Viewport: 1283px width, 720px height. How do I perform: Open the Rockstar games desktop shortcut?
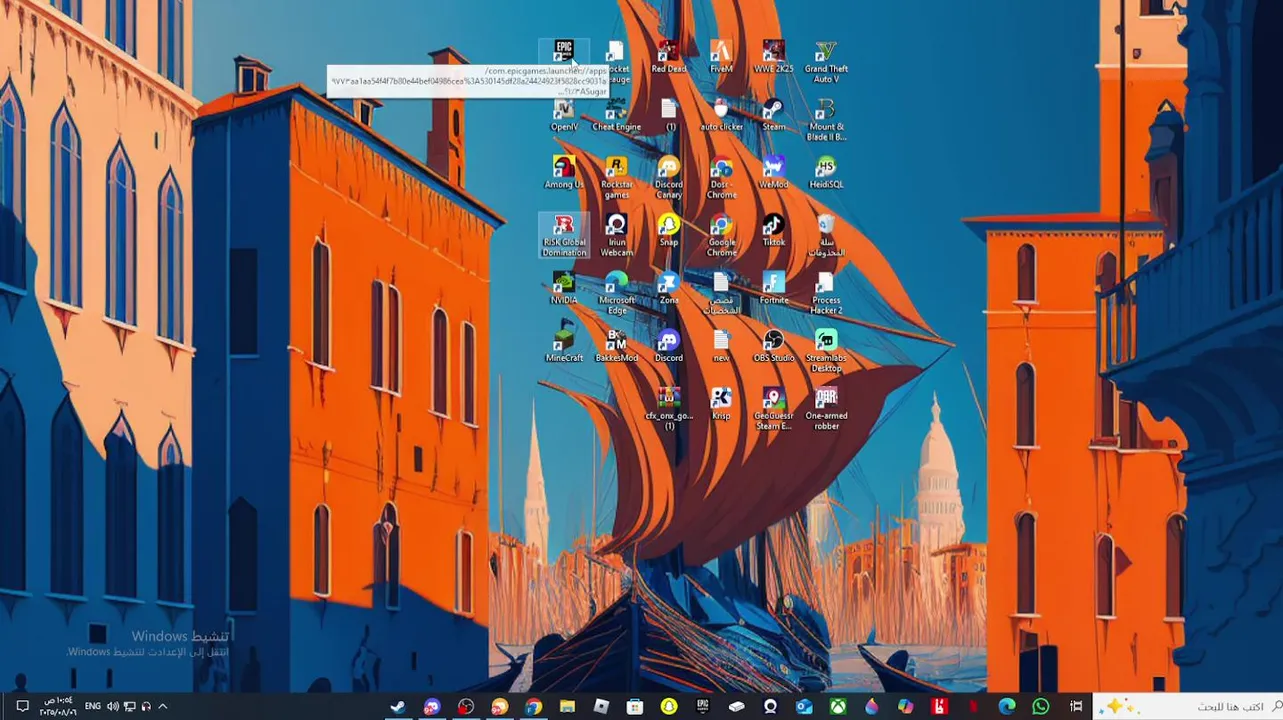click(616, 177)
